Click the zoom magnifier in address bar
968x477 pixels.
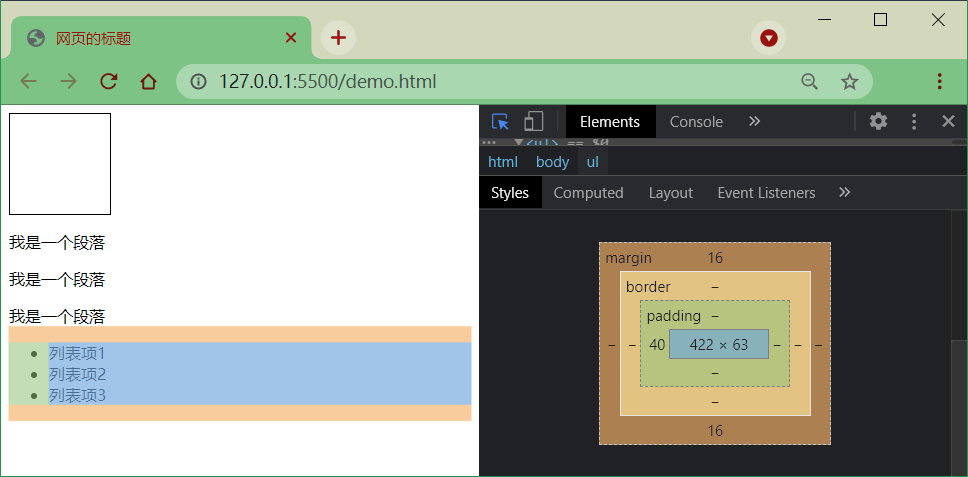(809, 81)
